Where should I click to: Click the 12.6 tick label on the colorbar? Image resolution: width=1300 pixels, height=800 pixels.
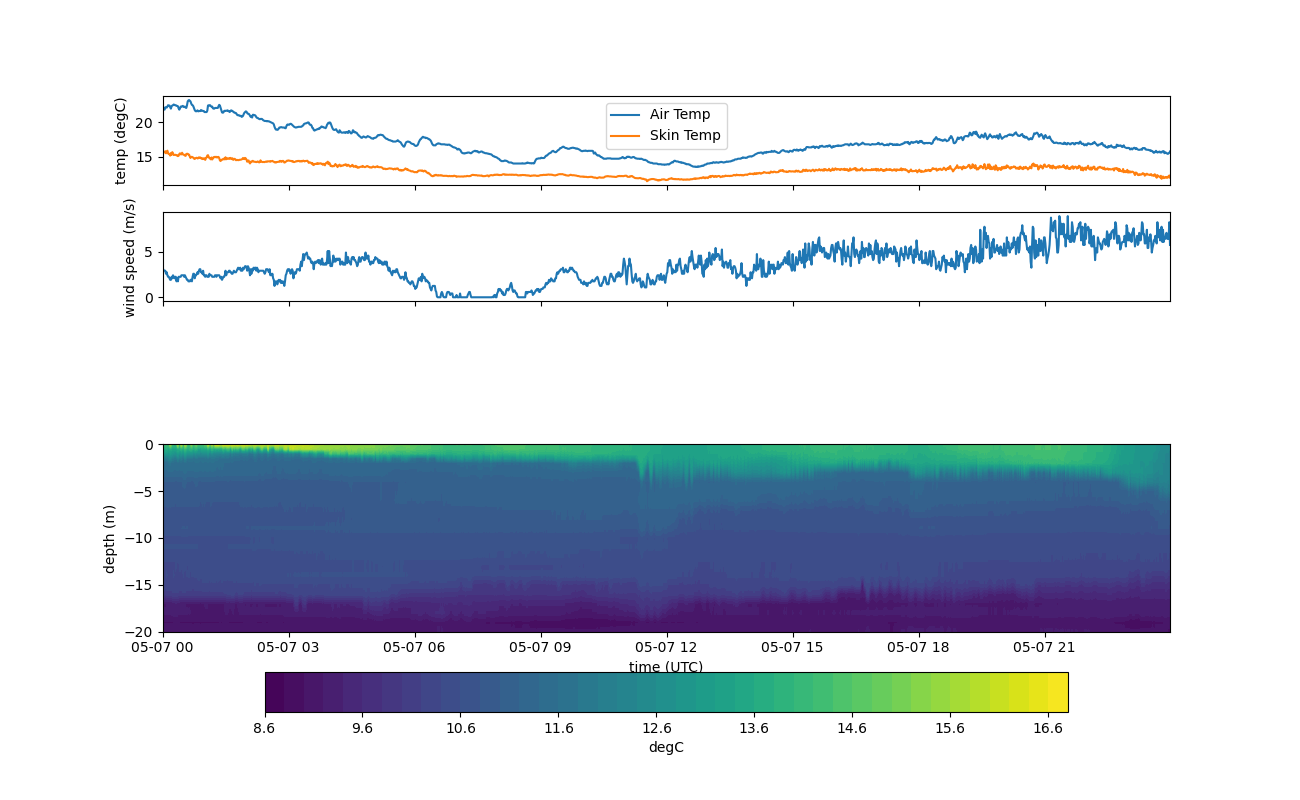(656, 729)
